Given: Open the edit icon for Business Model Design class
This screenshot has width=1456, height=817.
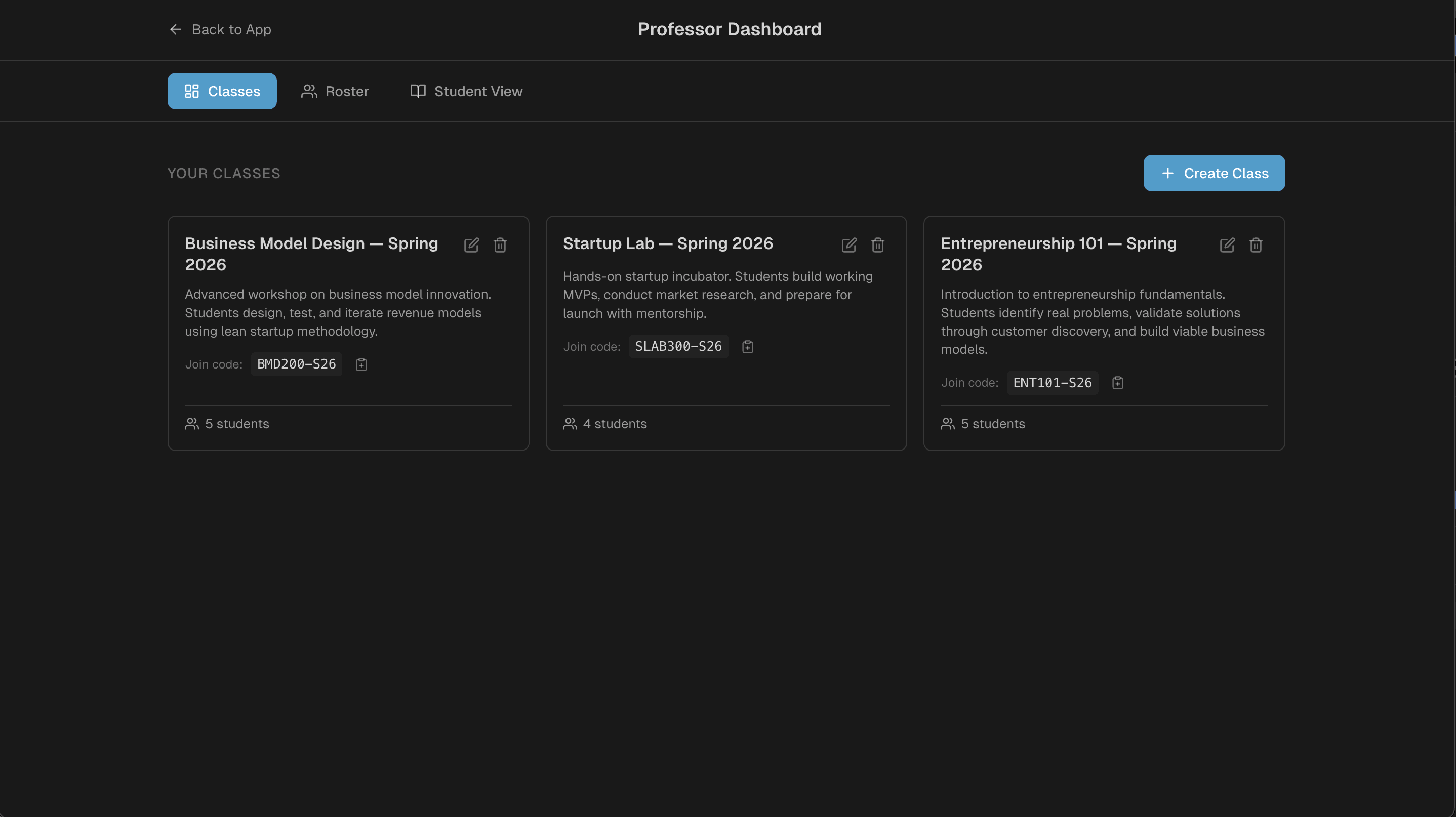Looking at the screenshot, I should point(472,244).
